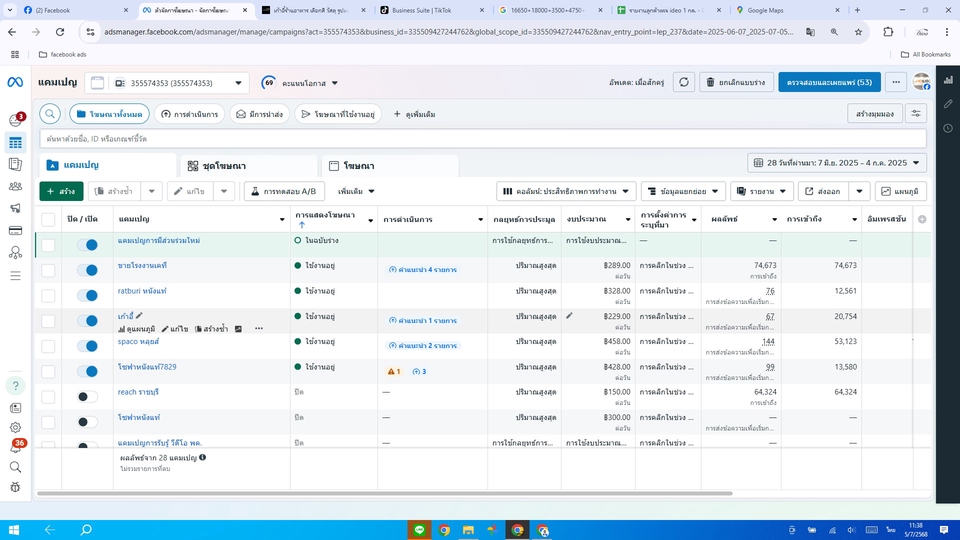The height and width of the screenshot is (540, 960).
Task: Tick checkbox for โซฟาหนังแท้7829 row
Action: click(x=48, y=372)
